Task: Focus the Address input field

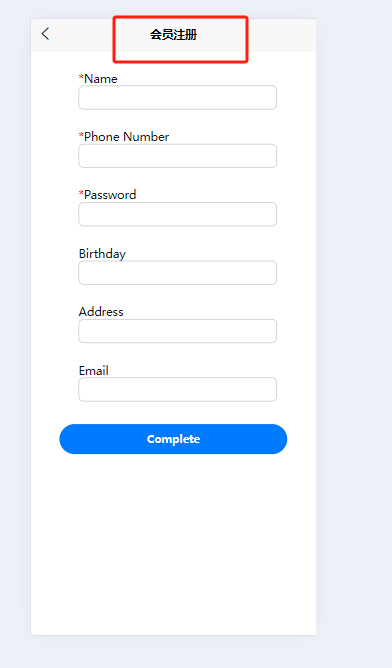Action: (x=178, y=331)
